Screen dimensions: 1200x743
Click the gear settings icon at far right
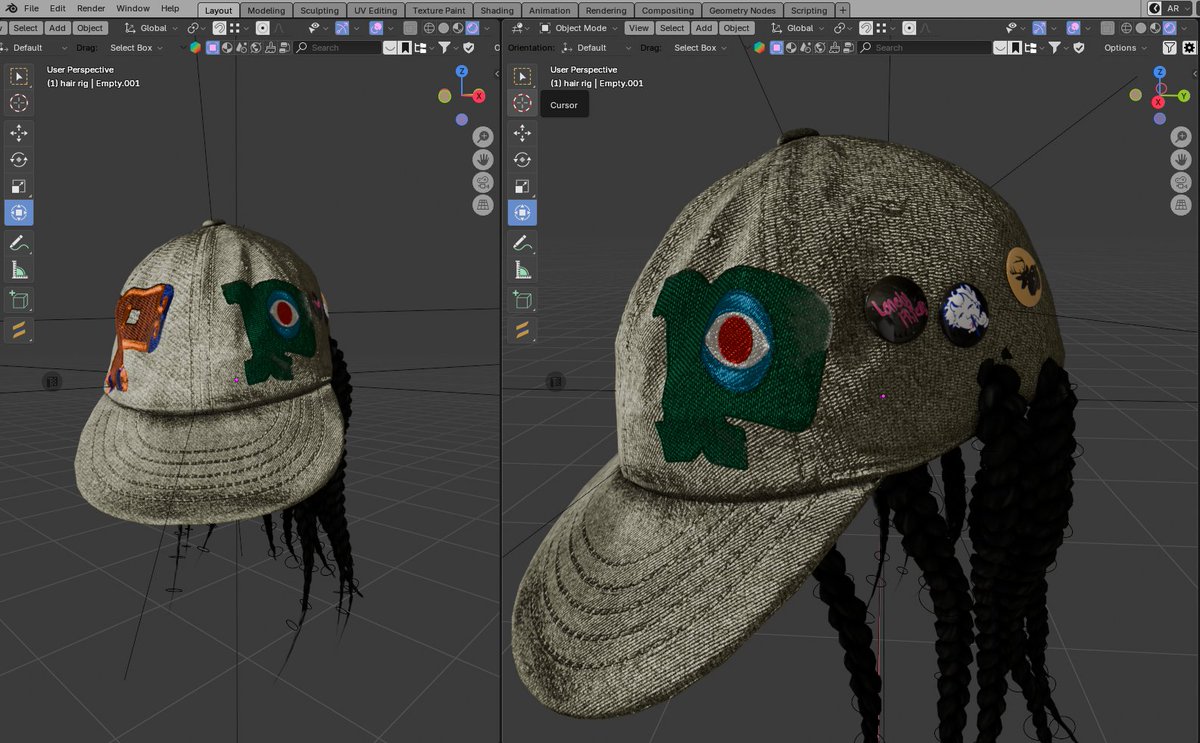coord(1189,47)
